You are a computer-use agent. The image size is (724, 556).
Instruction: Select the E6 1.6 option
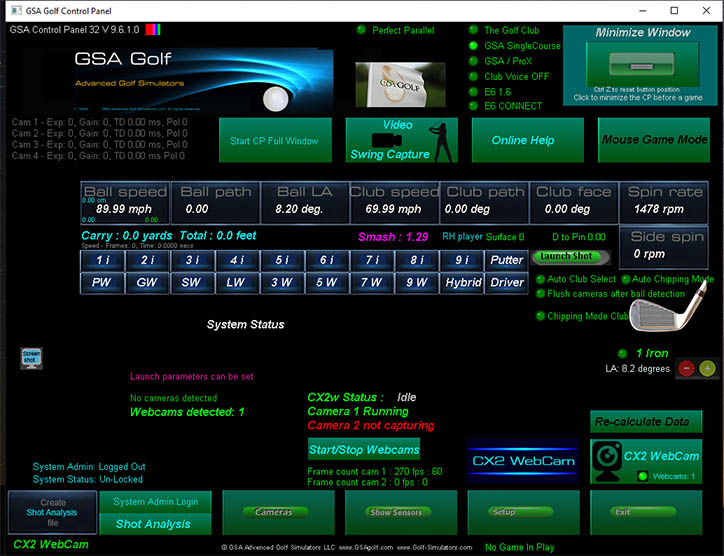[x=473, y=91]
